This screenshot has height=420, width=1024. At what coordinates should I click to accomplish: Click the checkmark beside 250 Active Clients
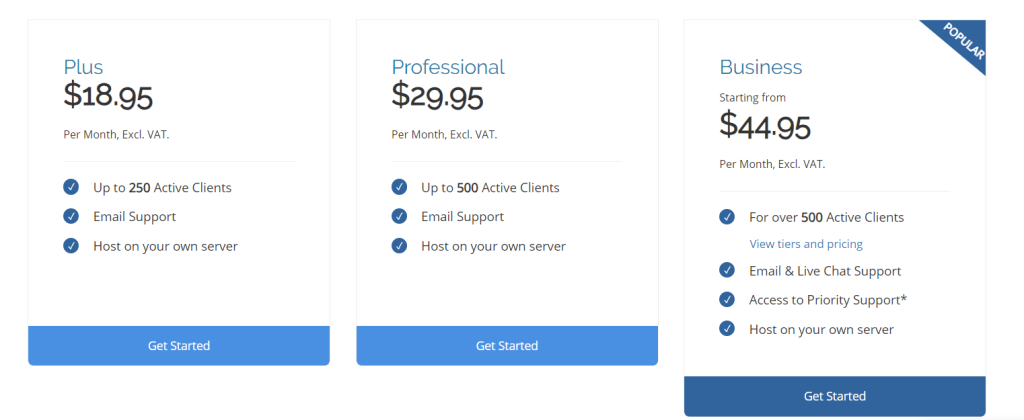click(x=71, y=187)
